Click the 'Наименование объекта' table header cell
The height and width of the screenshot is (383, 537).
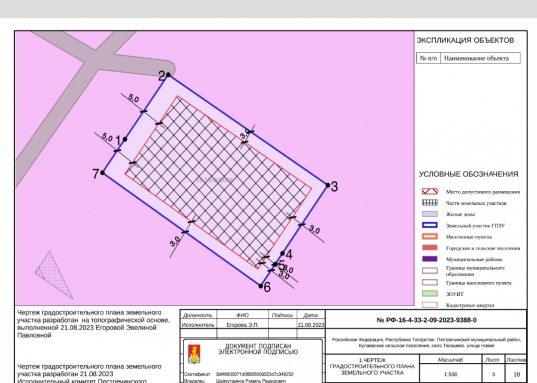click(480, 58)
